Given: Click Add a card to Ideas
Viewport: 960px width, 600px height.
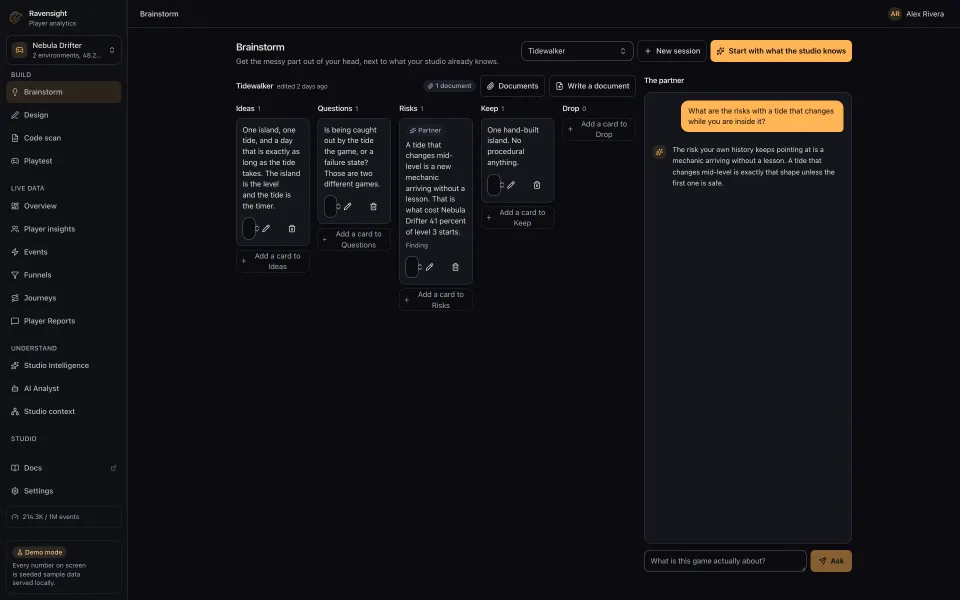Looking at the screenshot, I should 272,261.
